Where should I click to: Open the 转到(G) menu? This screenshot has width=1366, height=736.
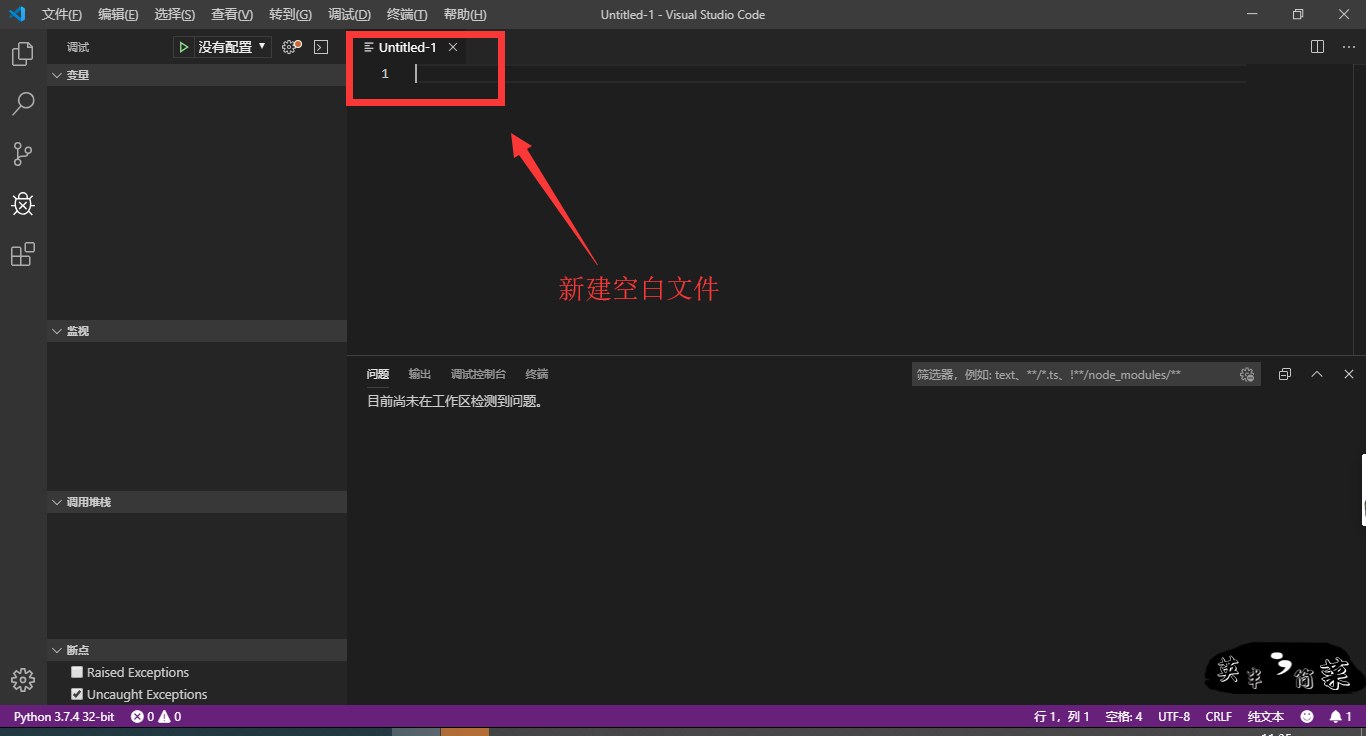pos(290,14)
